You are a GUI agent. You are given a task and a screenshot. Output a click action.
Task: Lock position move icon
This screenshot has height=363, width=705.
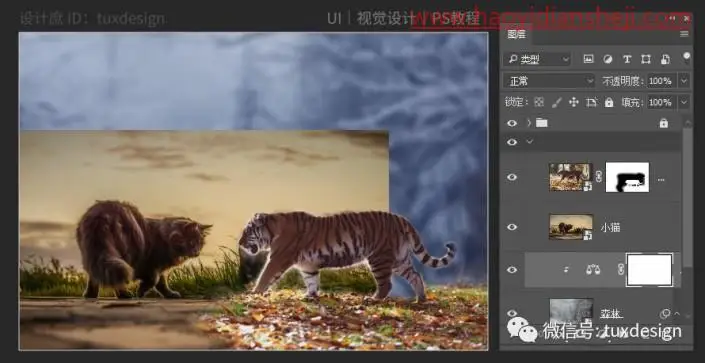573,103
